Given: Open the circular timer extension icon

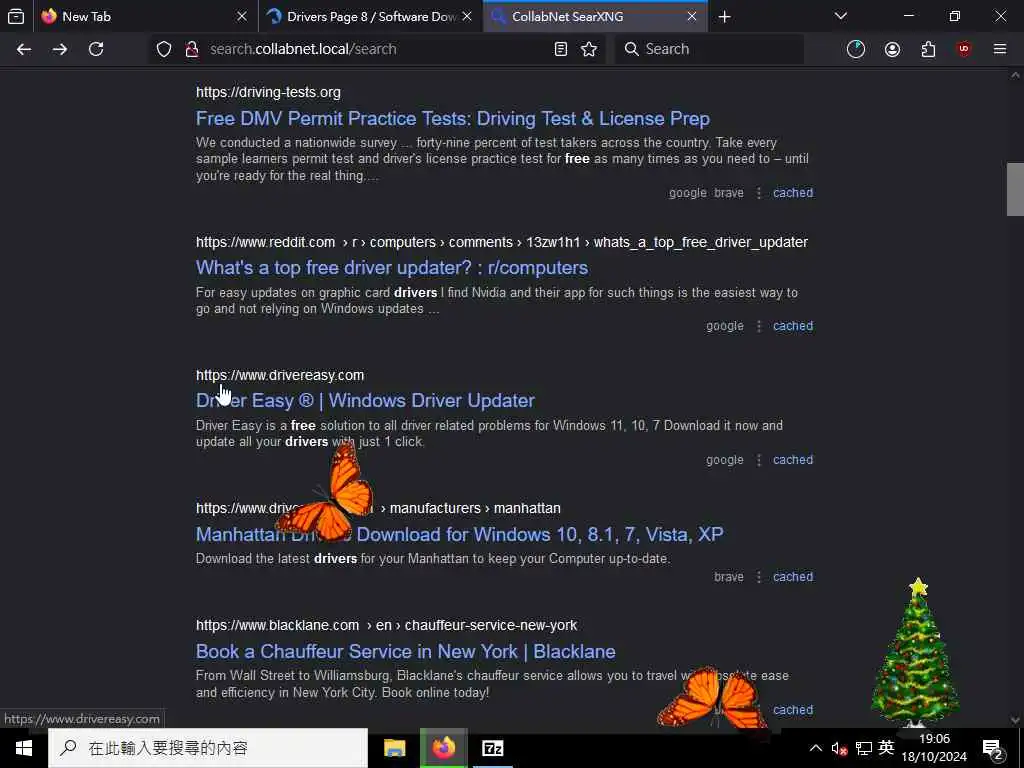Looking at the screenshot, I should click(x=856, y=49).
